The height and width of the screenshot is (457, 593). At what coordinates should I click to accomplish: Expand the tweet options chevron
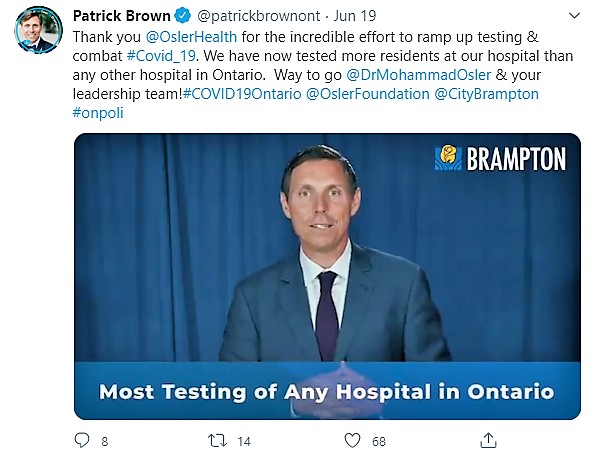574,16
